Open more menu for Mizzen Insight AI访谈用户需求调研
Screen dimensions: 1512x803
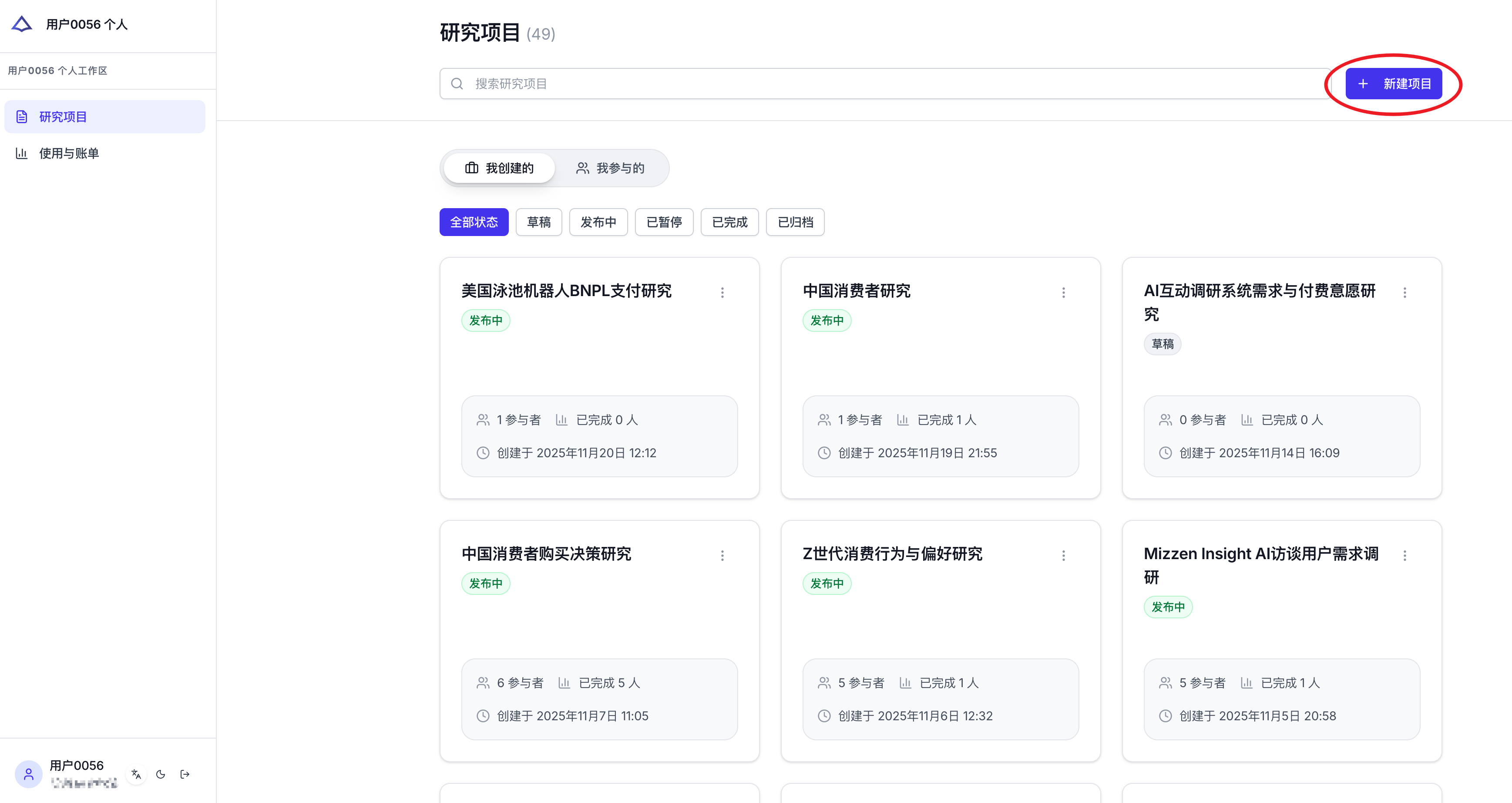click(x=1404, y=555)
